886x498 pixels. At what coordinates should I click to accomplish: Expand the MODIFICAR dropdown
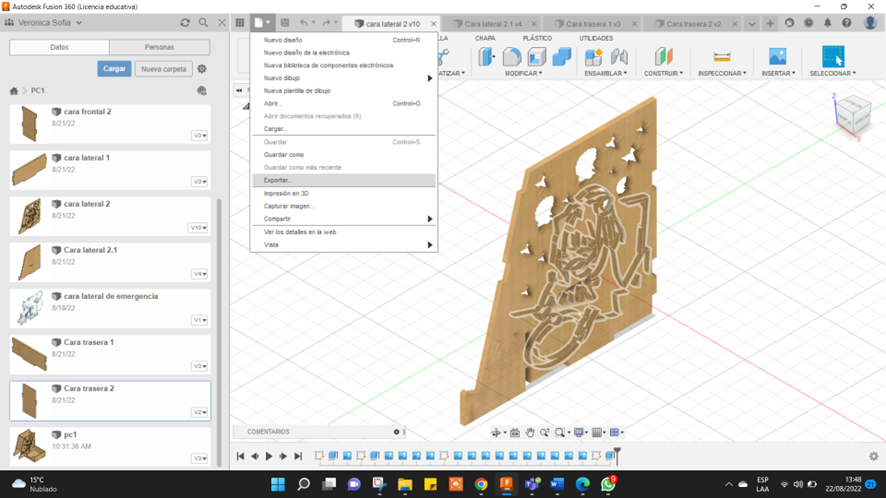click(523, 73)
